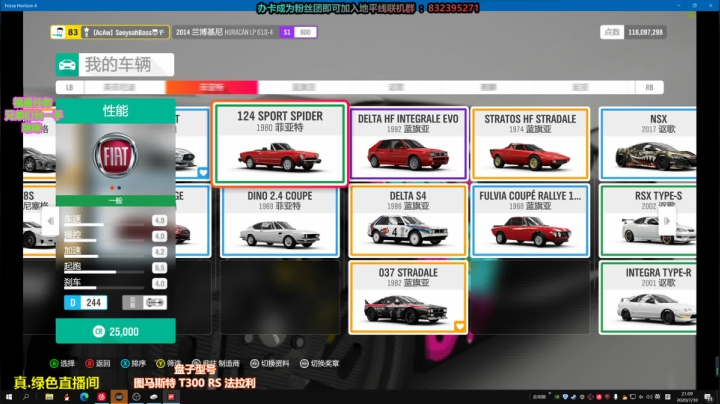The image size is (720, 404).
Task: Select the Stratos HF Stradale card
Action: point(530,144)
